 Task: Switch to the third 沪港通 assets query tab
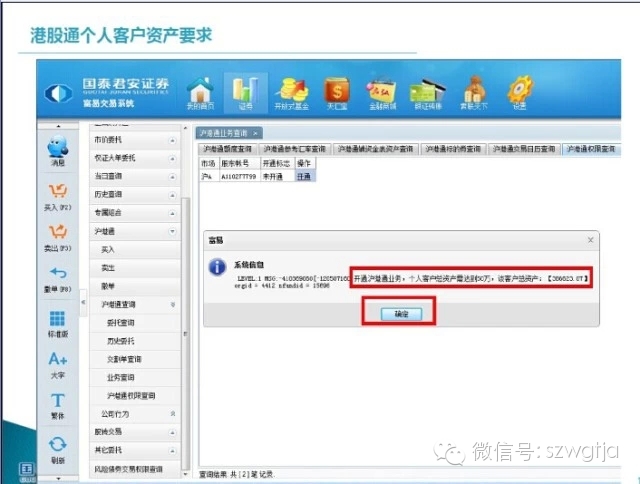[376, 149]
